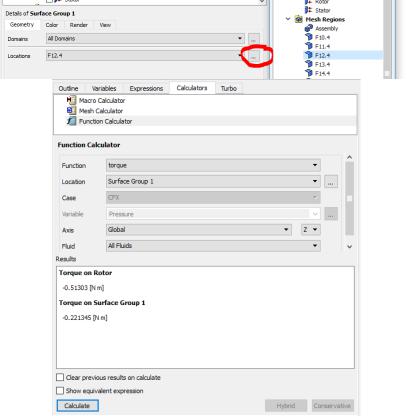Enable Clear previous results on calculate

coord(60,377)
